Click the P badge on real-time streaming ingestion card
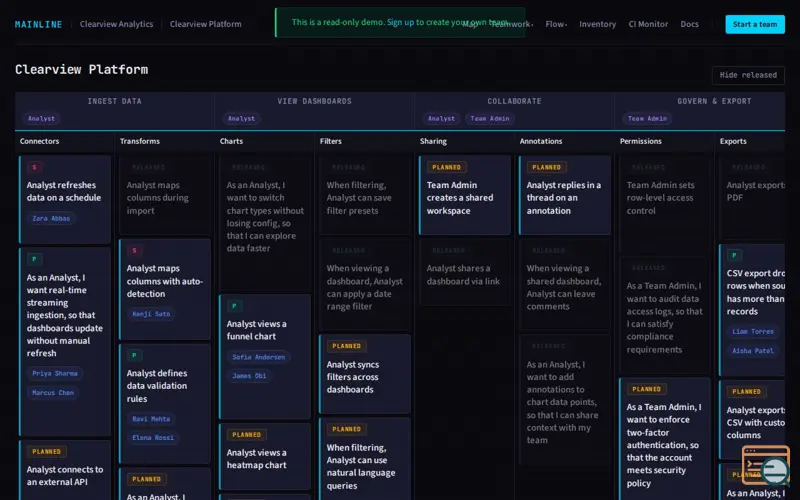 [x=35, y=259]
